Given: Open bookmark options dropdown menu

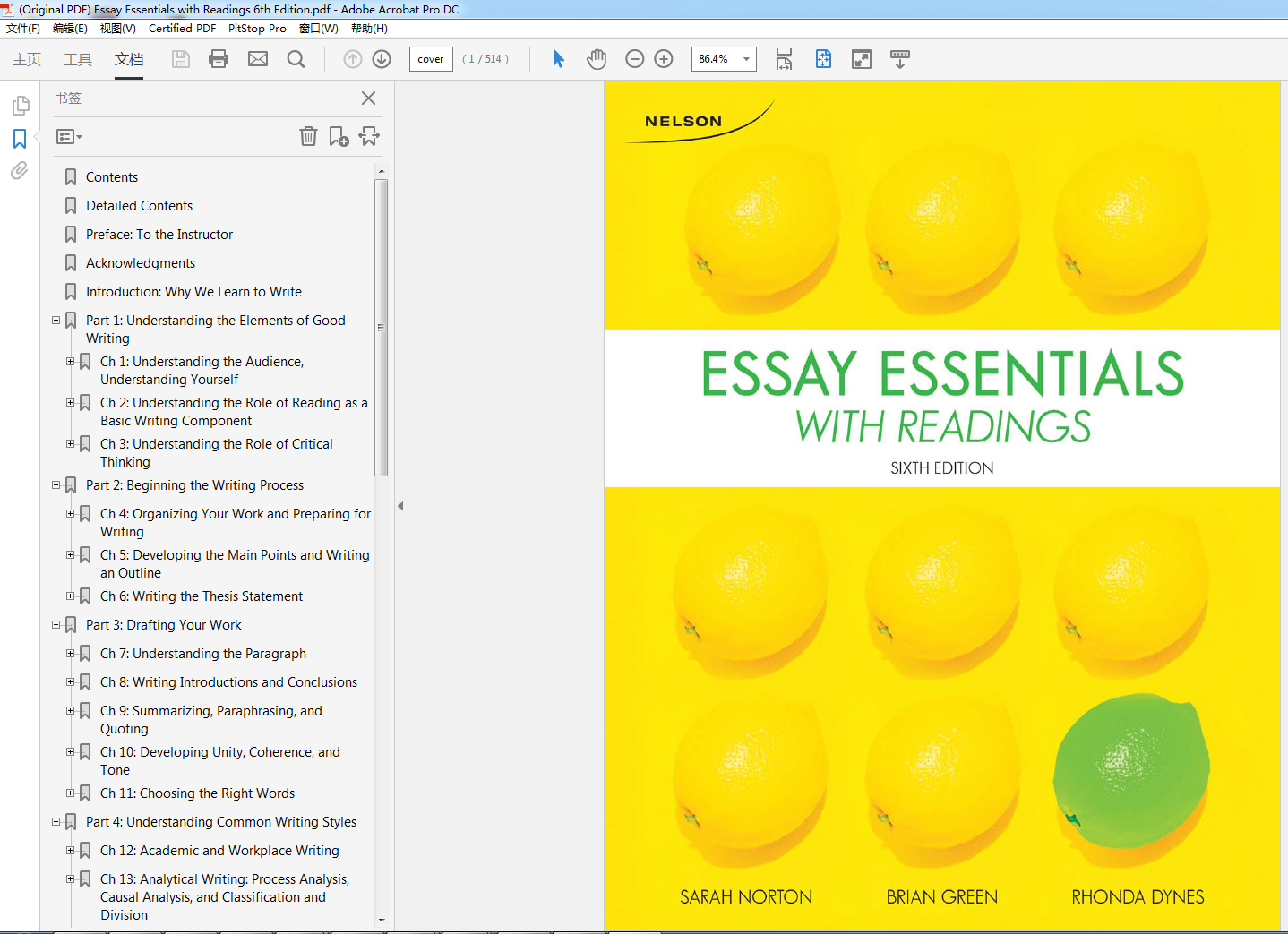Looking at the screenshot, I should coord(69,137).
